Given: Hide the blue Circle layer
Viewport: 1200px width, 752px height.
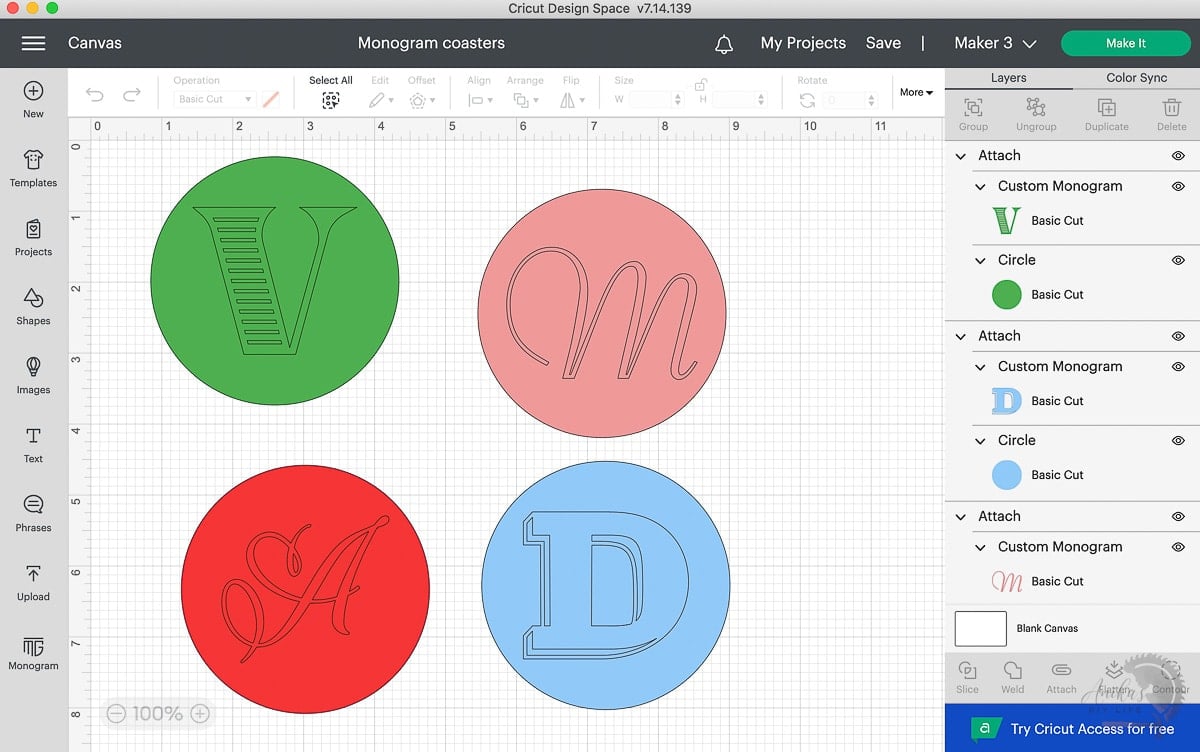Looking at the screenshot, I should (x=1178, y=441).
